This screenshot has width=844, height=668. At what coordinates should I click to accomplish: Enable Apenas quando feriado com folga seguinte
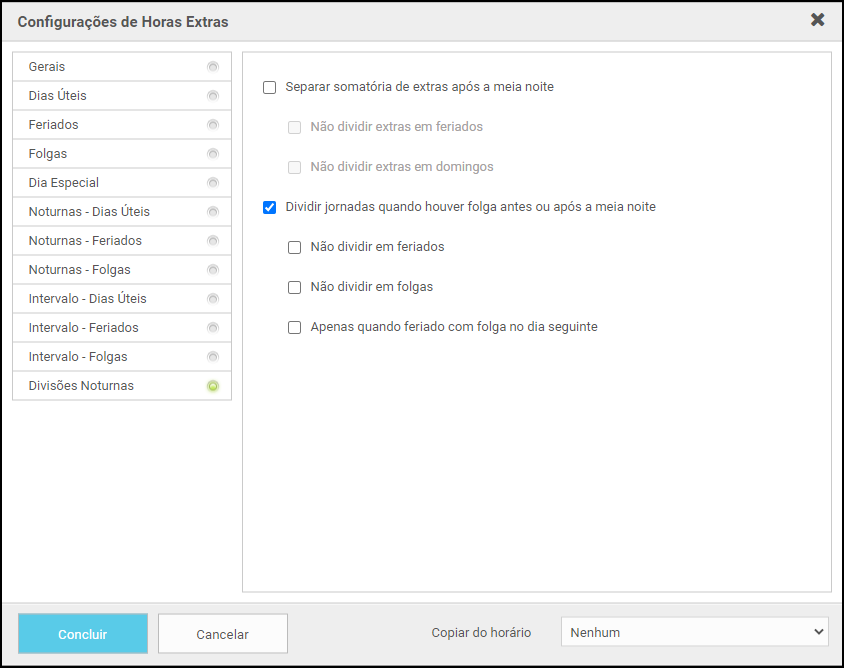point(294,327)
